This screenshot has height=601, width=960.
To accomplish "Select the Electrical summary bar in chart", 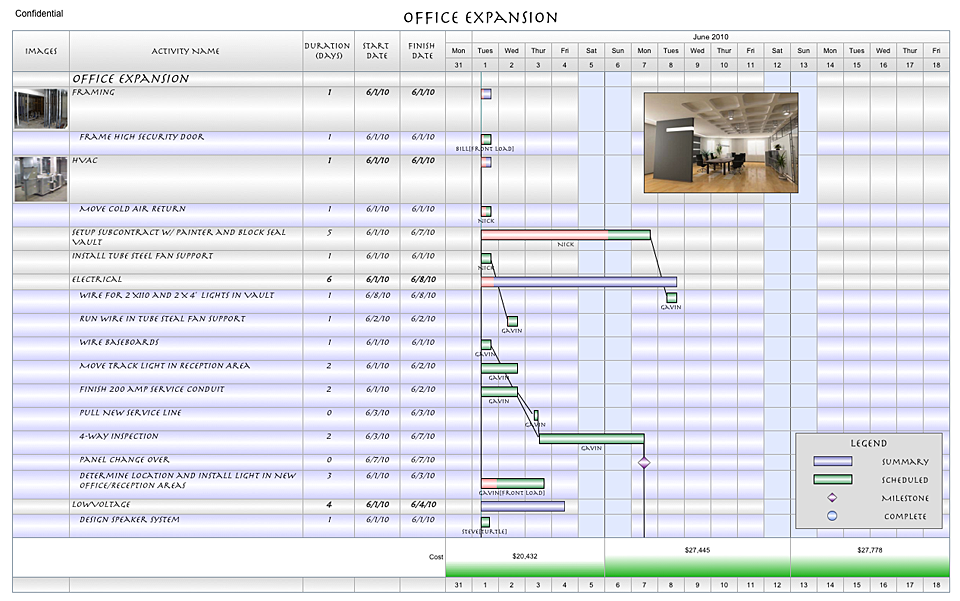I will click(578, 282).
